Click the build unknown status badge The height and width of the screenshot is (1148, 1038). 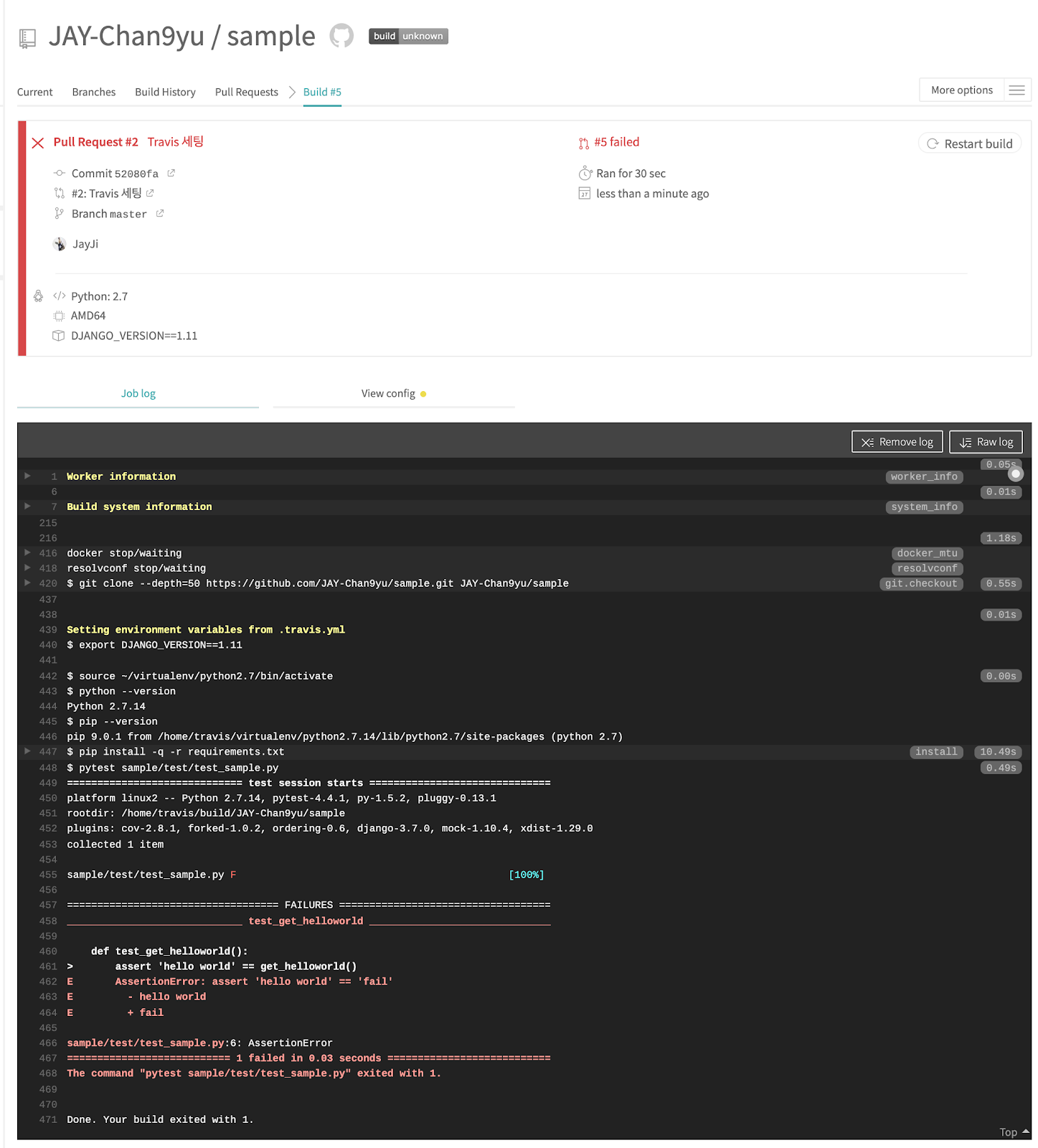tap(408, 36)
